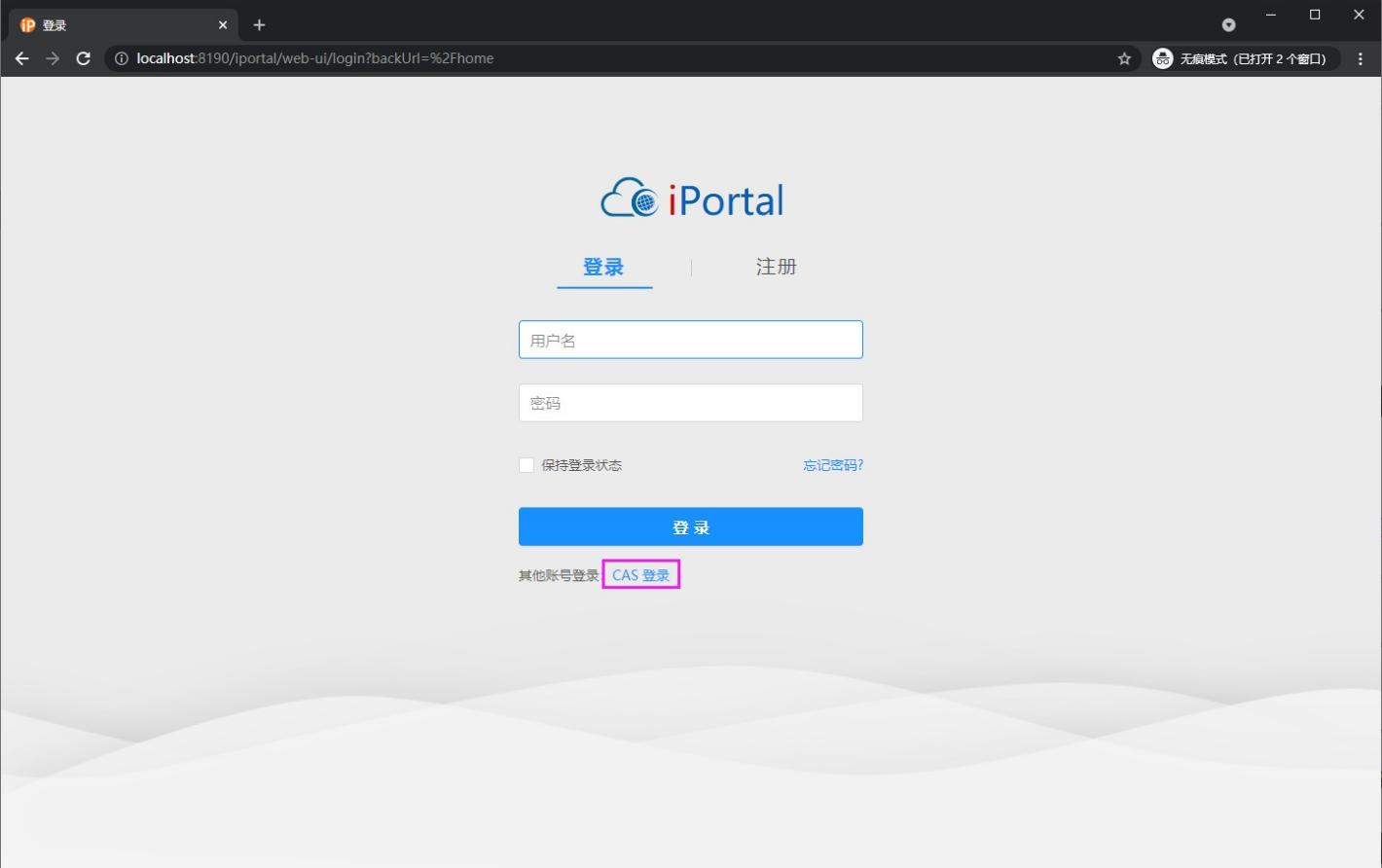This screenshot has height=868, width=1382.
Task: Choose the CAS 登录 link
Action: pyautogui.click(x=641, y=575)
